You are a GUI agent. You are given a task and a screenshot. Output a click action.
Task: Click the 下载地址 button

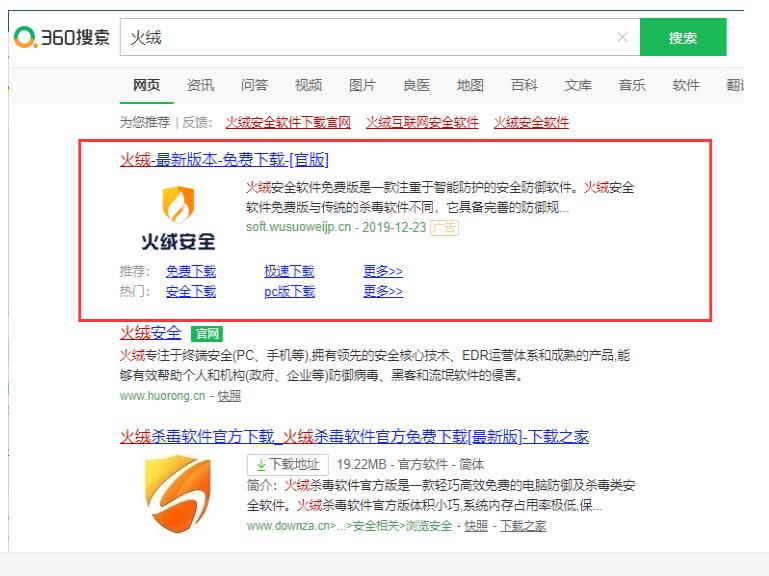click(287, 464)
